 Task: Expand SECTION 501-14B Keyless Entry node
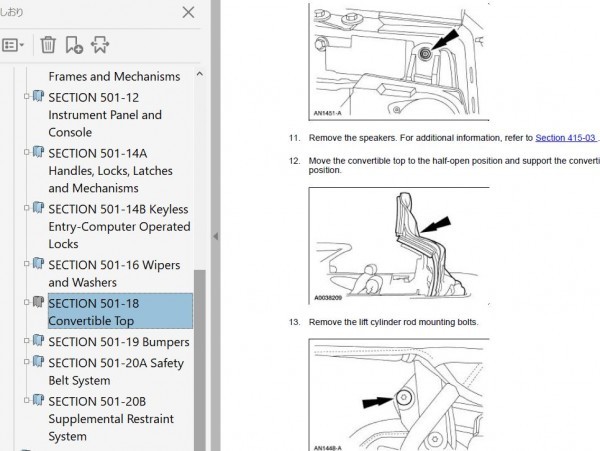(x=26, y=208)
